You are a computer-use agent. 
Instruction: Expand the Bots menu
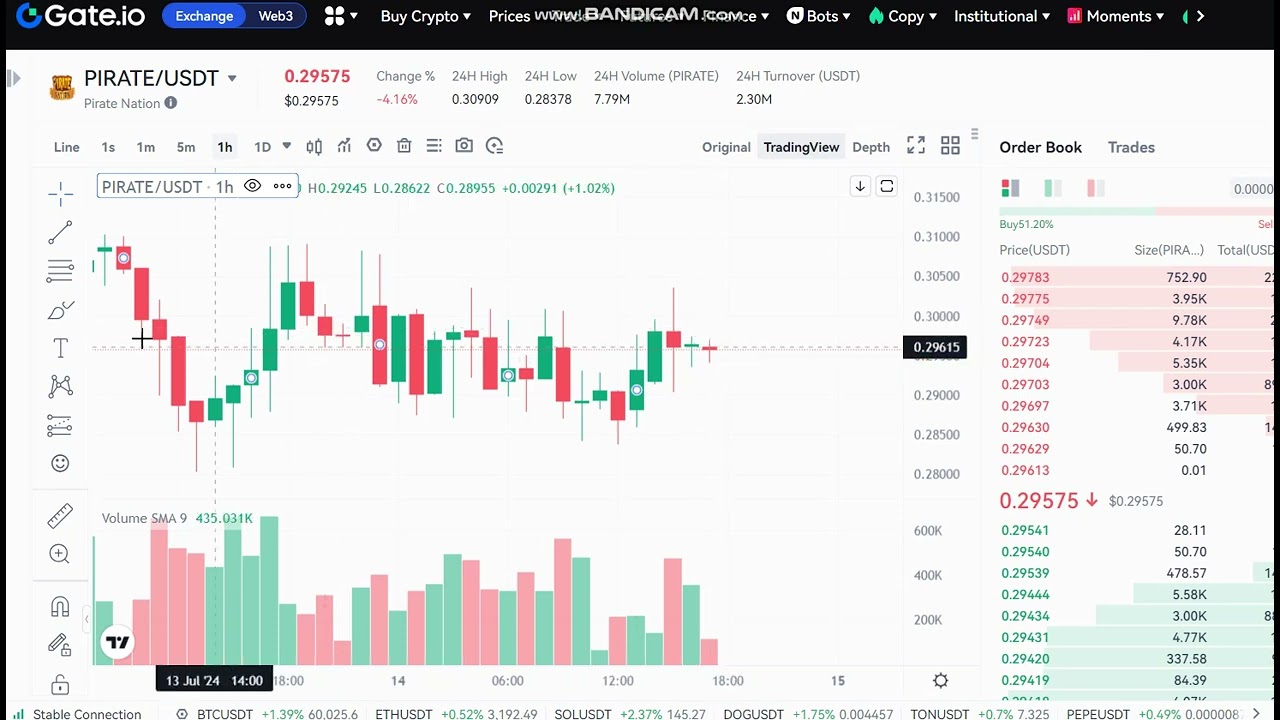(819, 16)
